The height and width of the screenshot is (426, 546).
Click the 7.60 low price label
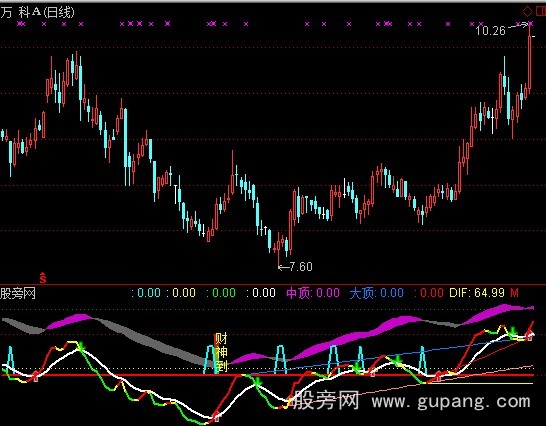pyautogui.click(x=301, y=267)
